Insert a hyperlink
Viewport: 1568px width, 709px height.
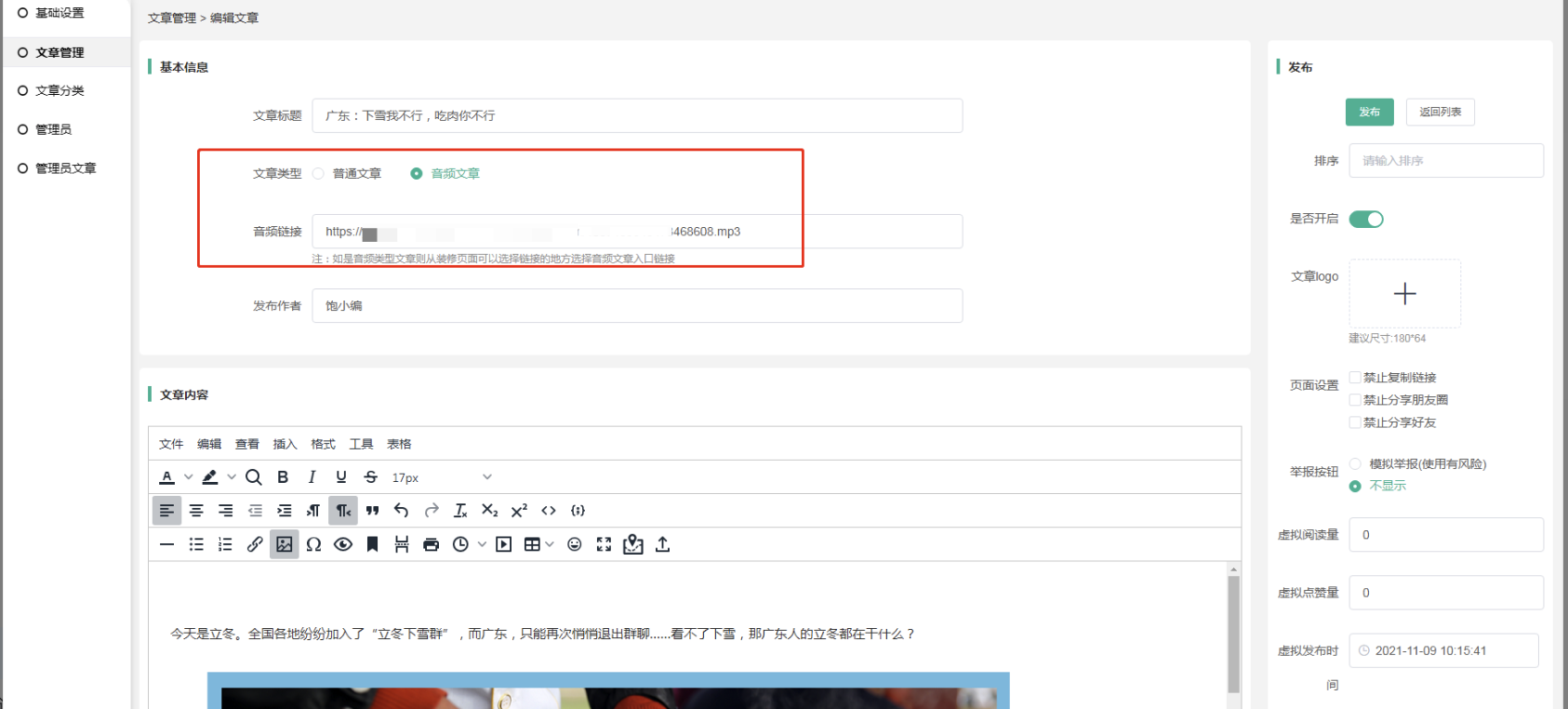[x=255, y=544]
